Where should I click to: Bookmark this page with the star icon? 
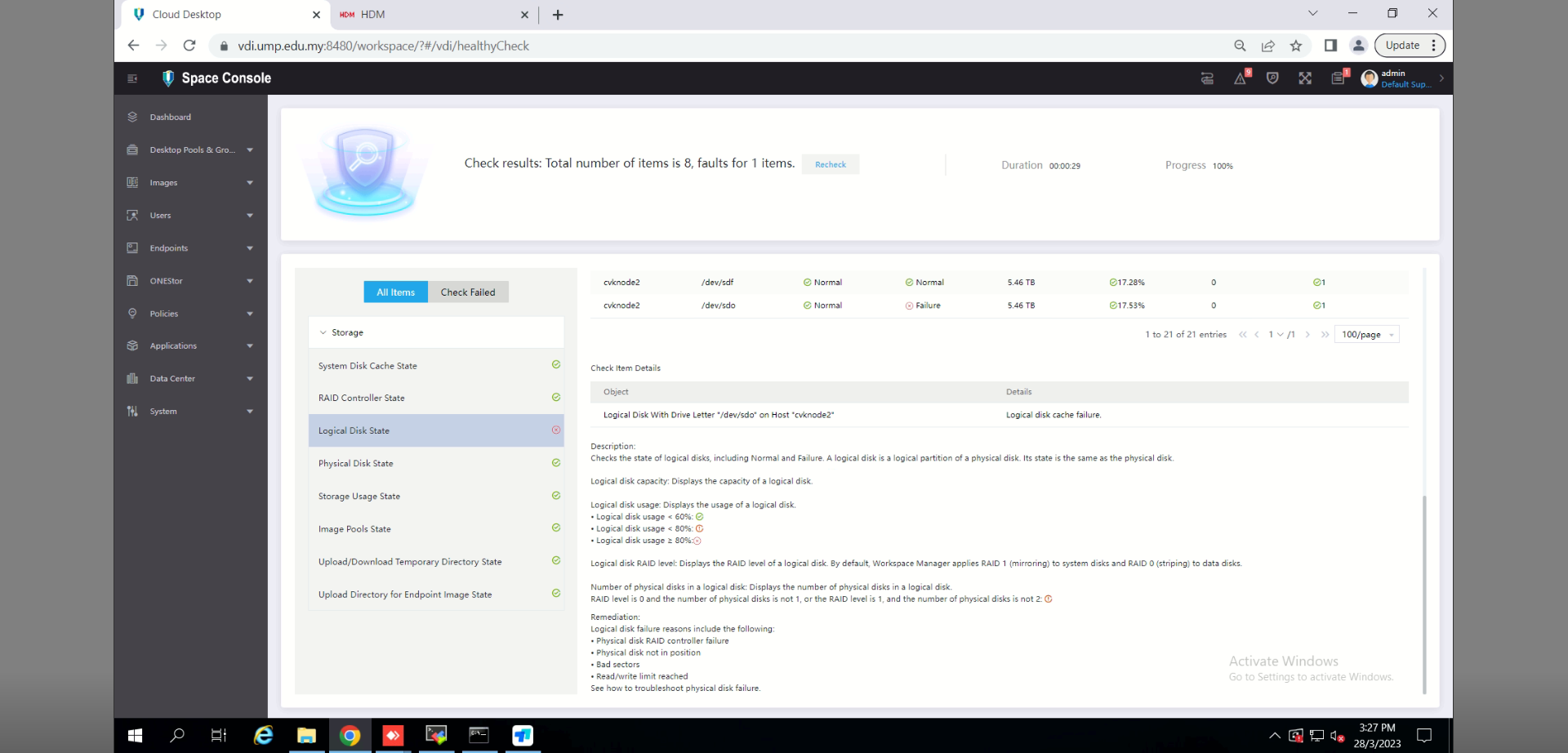[1296, 46]
